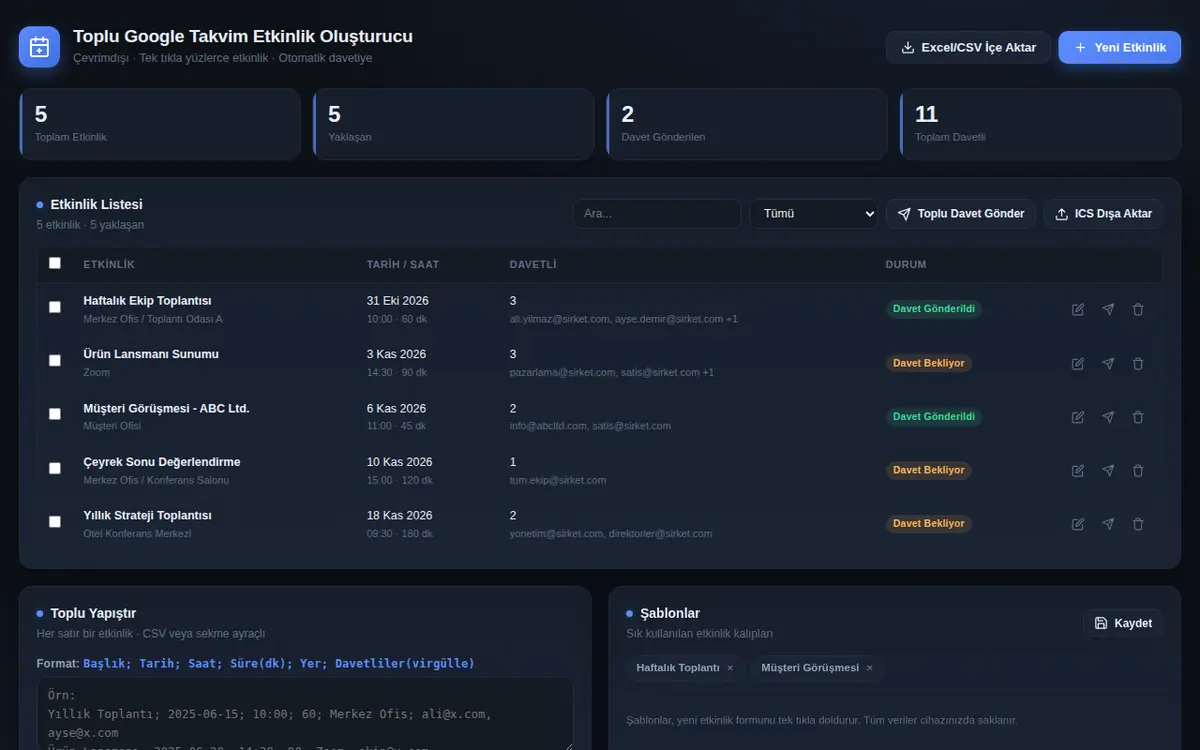
Task: Edit Müşteri Görüşmesi - ABC Ltd. event
Action: tap(1078, 417)
